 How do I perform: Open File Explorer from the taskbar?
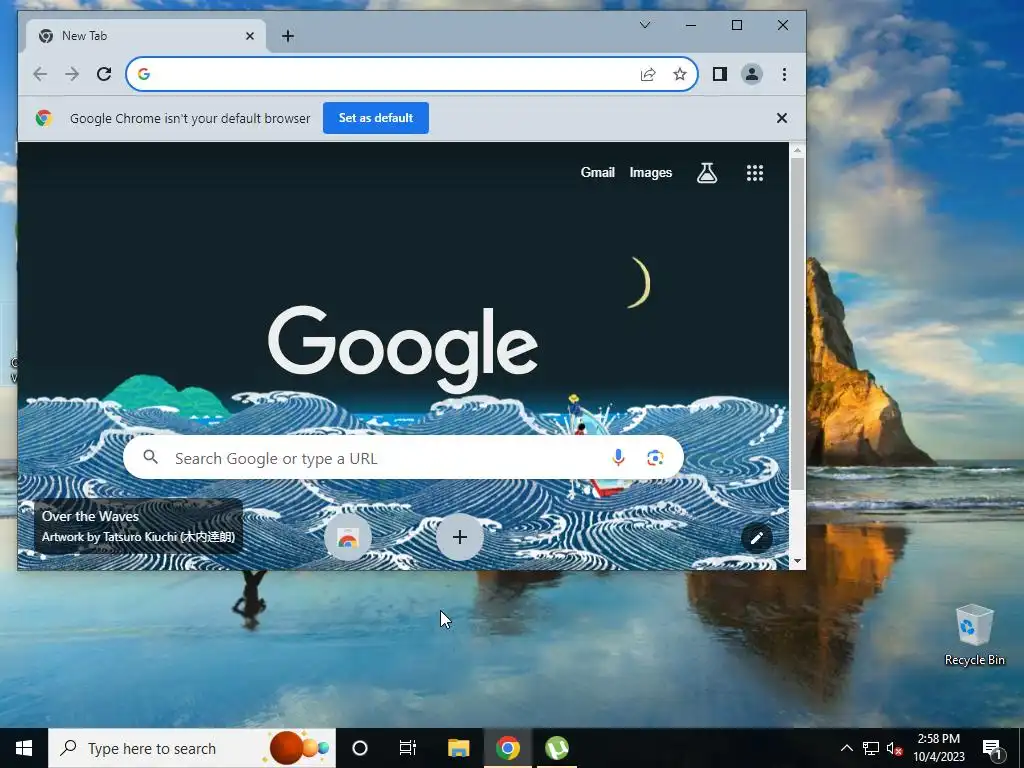458,748
